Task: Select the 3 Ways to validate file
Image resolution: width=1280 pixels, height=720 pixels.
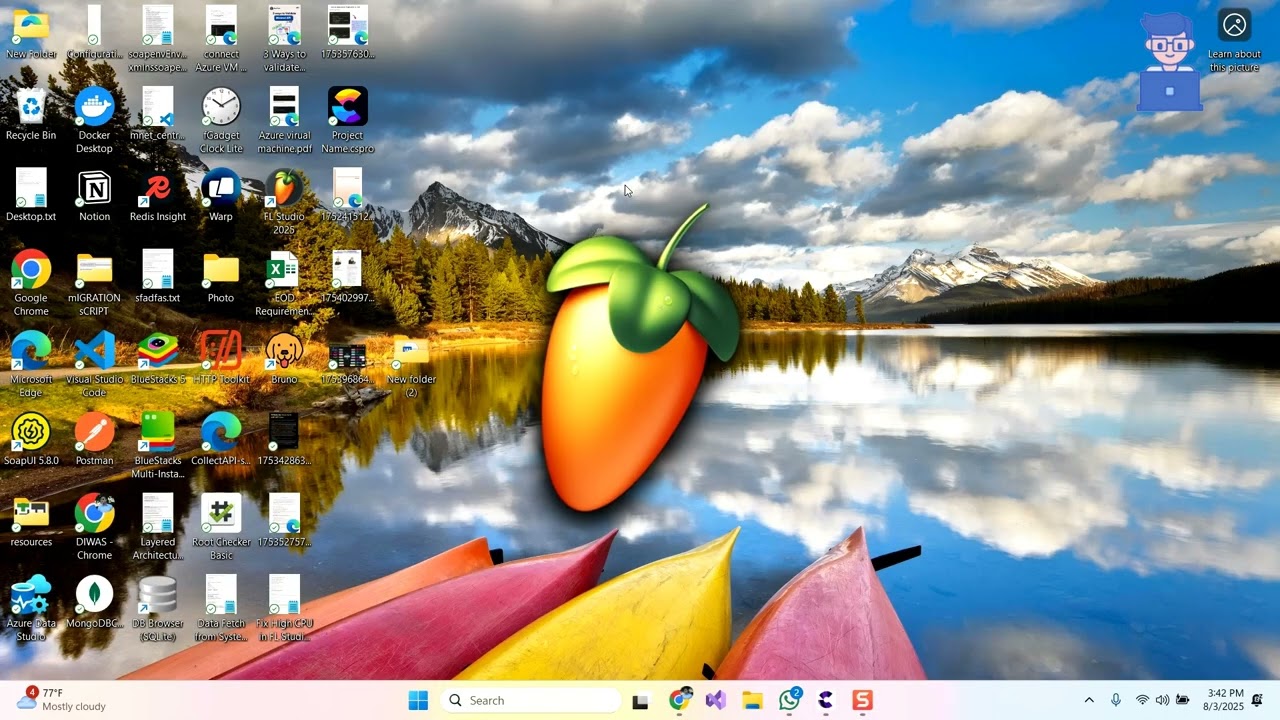Action: point(284,25)
